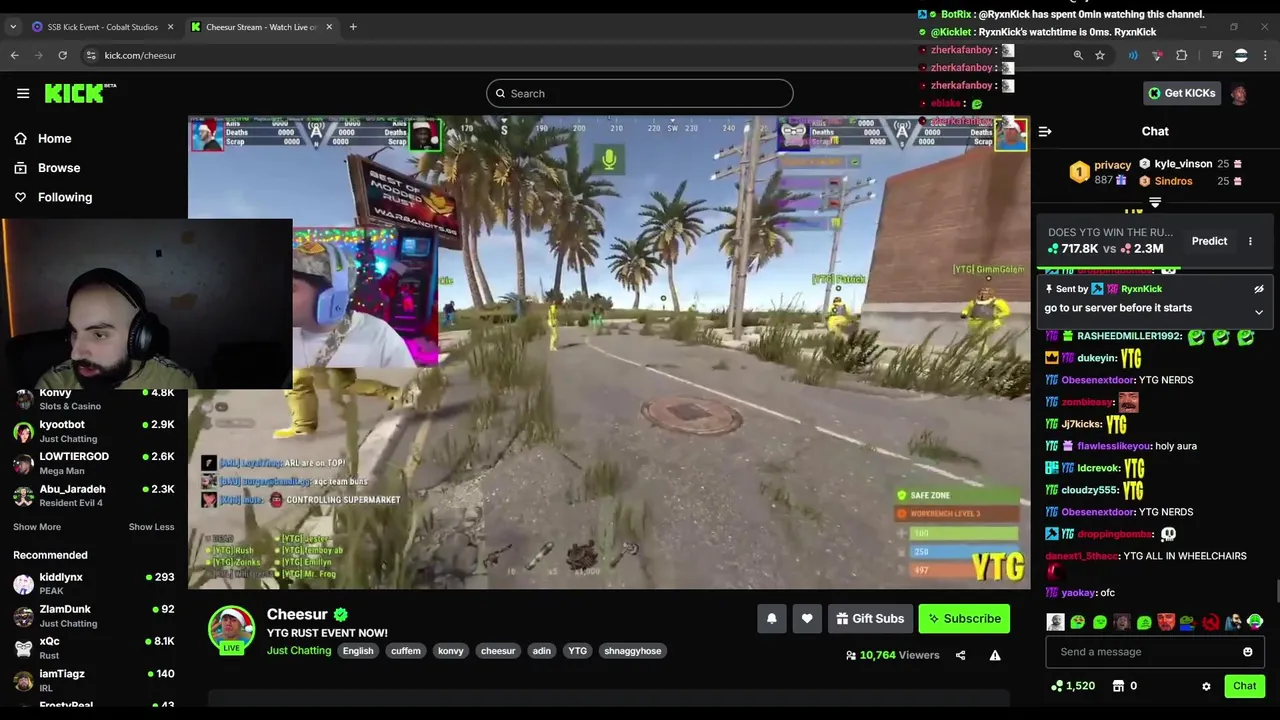Image resolution: width=1280 pixels, height=720 pixels.
Task: Open chat settings gear
Action: pos(1206,686)
